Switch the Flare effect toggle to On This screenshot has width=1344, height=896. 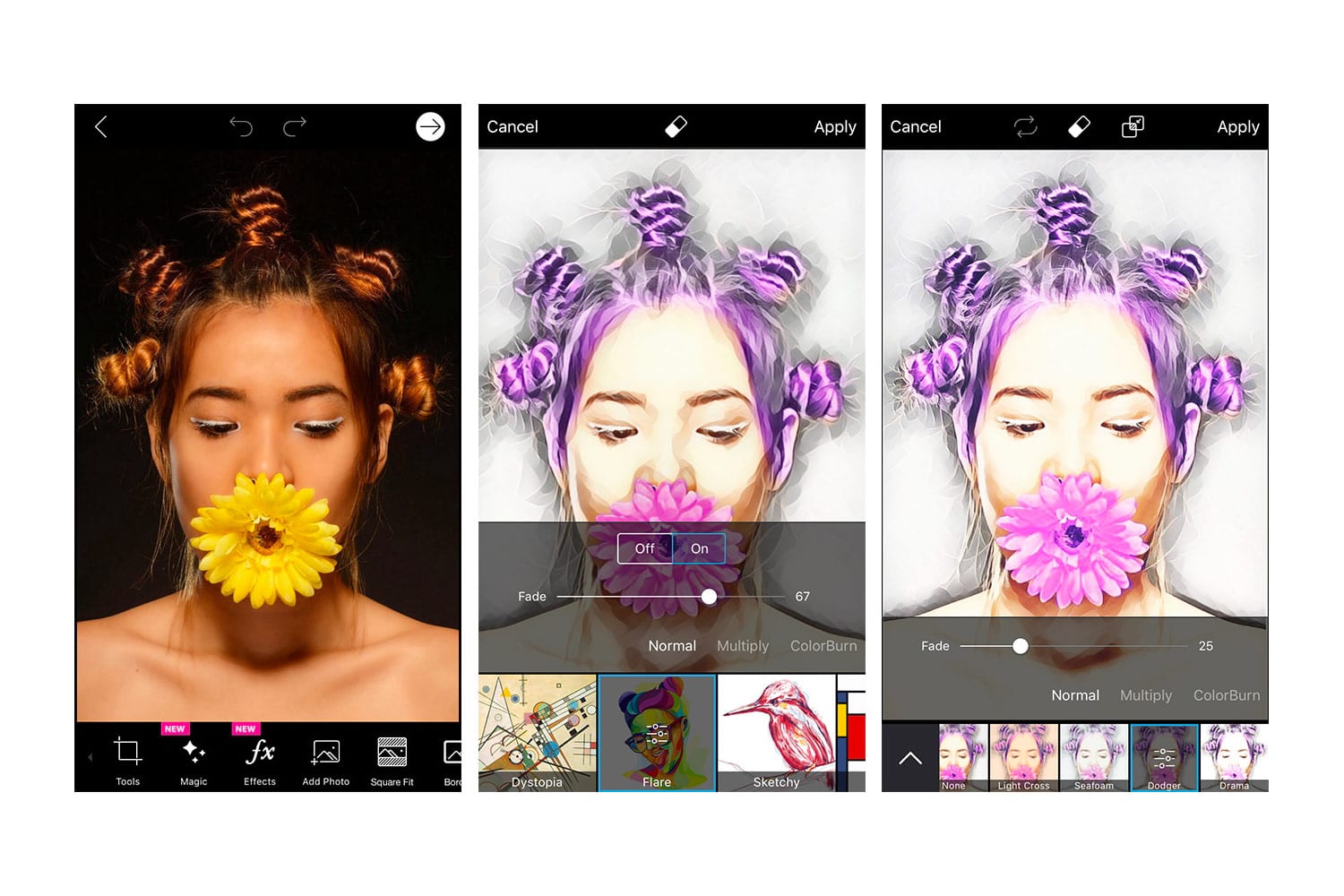(699, 548)
